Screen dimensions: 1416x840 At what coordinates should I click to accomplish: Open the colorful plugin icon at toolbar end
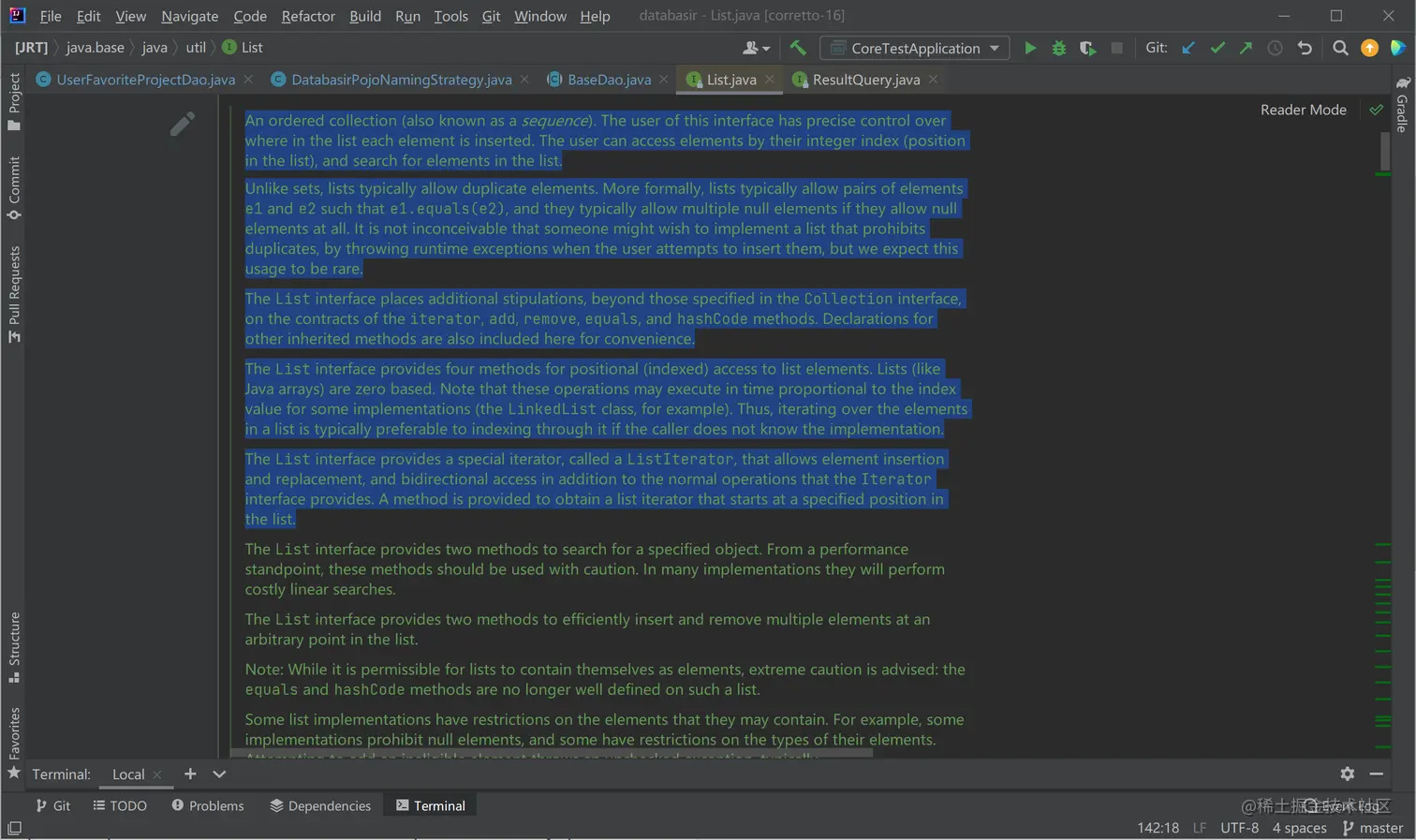pyautogui.click(x=1398, y=48)
